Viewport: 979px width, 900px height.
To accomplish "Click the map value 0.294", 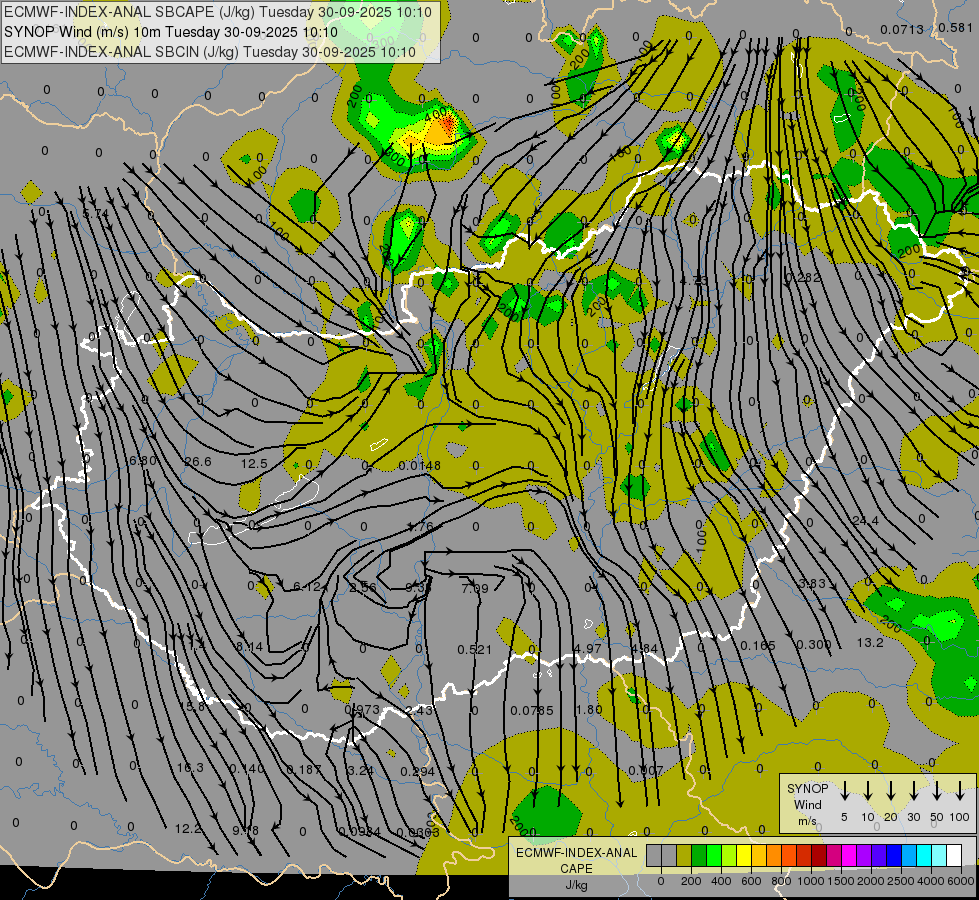I will (x=418, y=771).
